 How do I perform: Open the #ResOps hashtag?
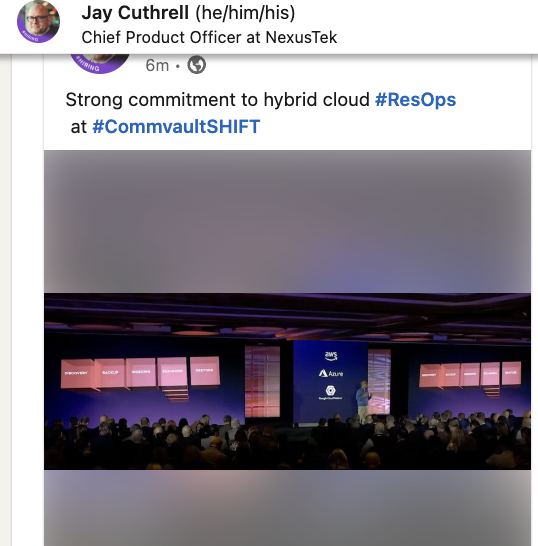[x=415, y=100]
